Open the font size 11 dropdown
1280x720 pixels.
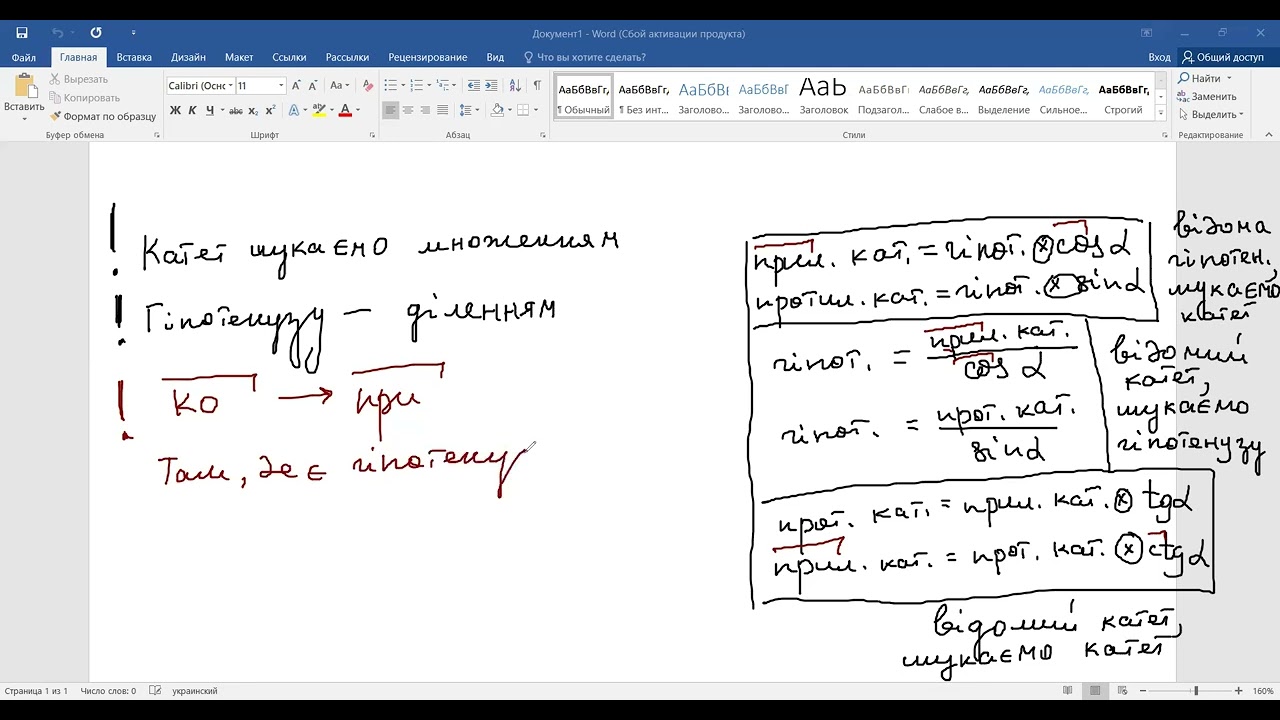point(281,86)
